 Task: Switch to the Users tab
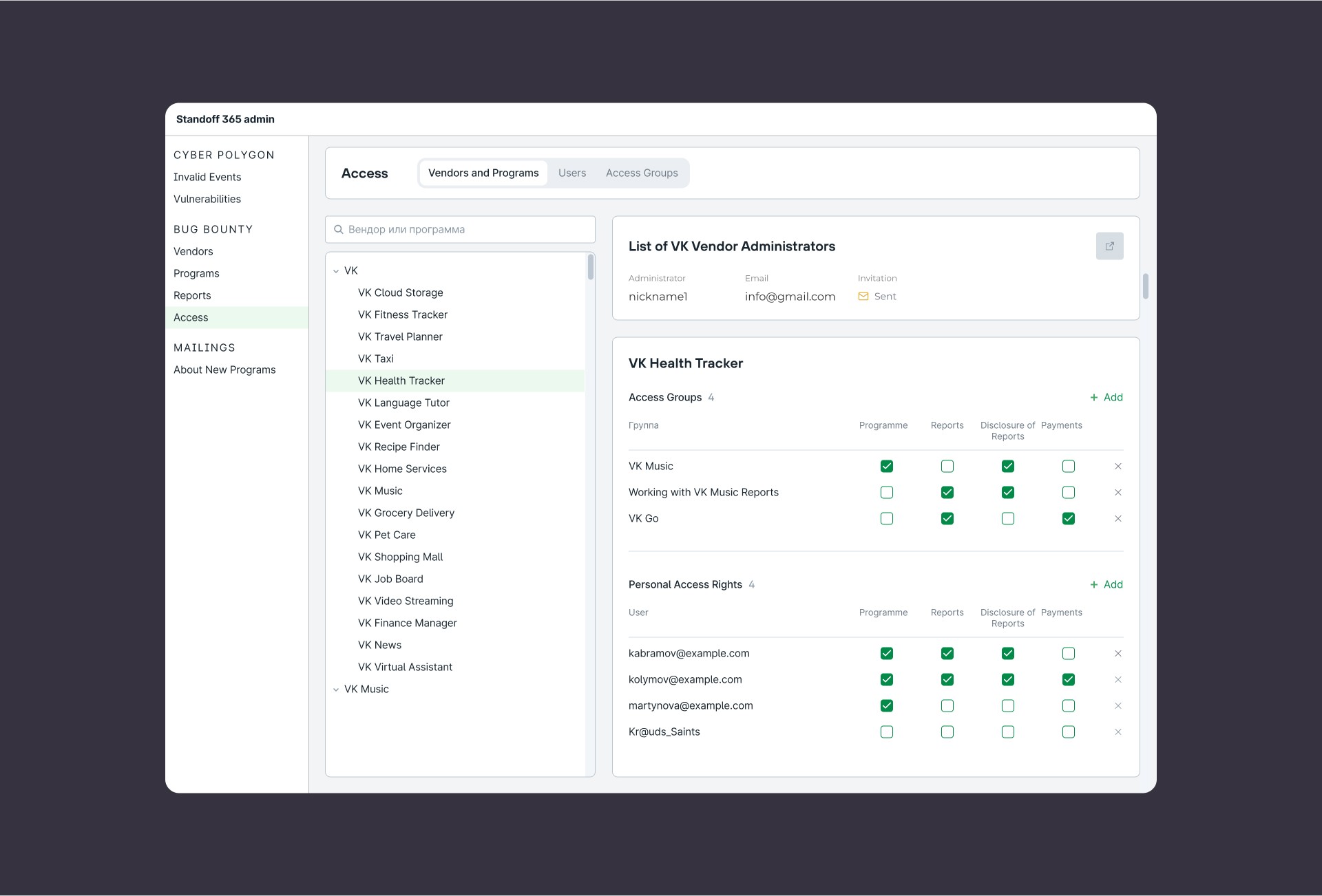(572, 173)
